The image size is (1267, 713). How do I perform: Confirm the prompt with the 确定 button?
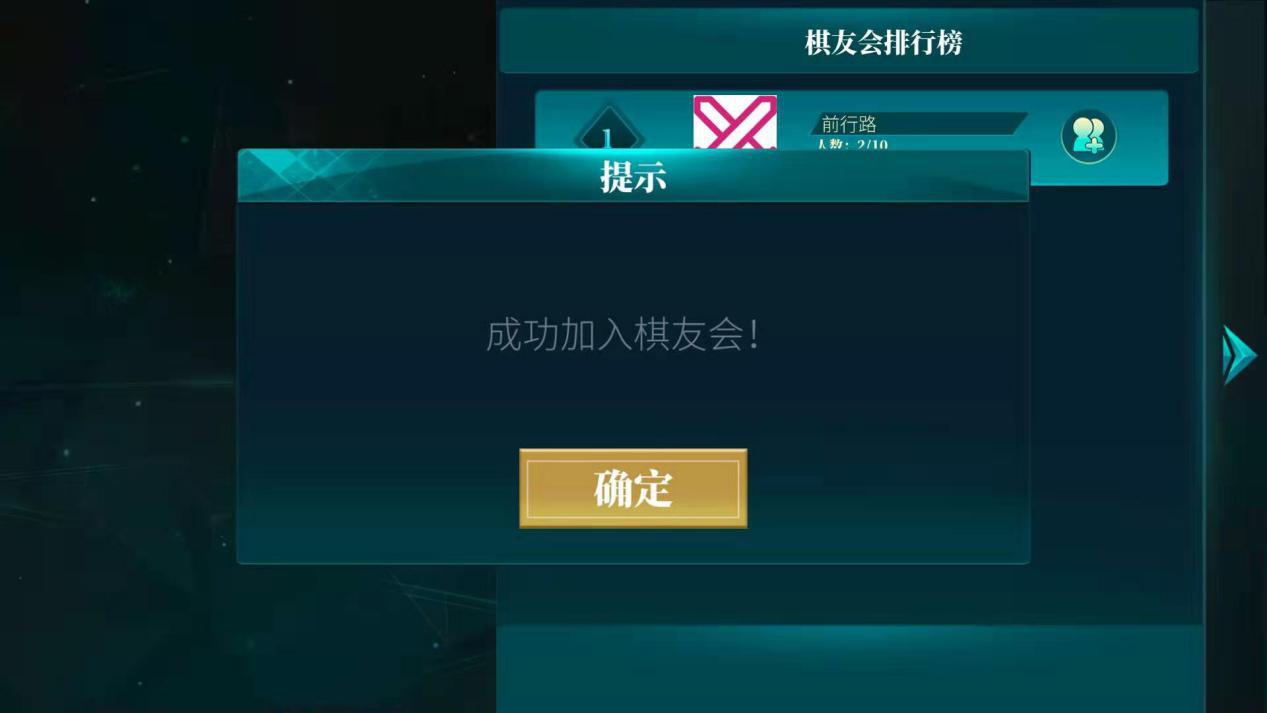(633, 488)
